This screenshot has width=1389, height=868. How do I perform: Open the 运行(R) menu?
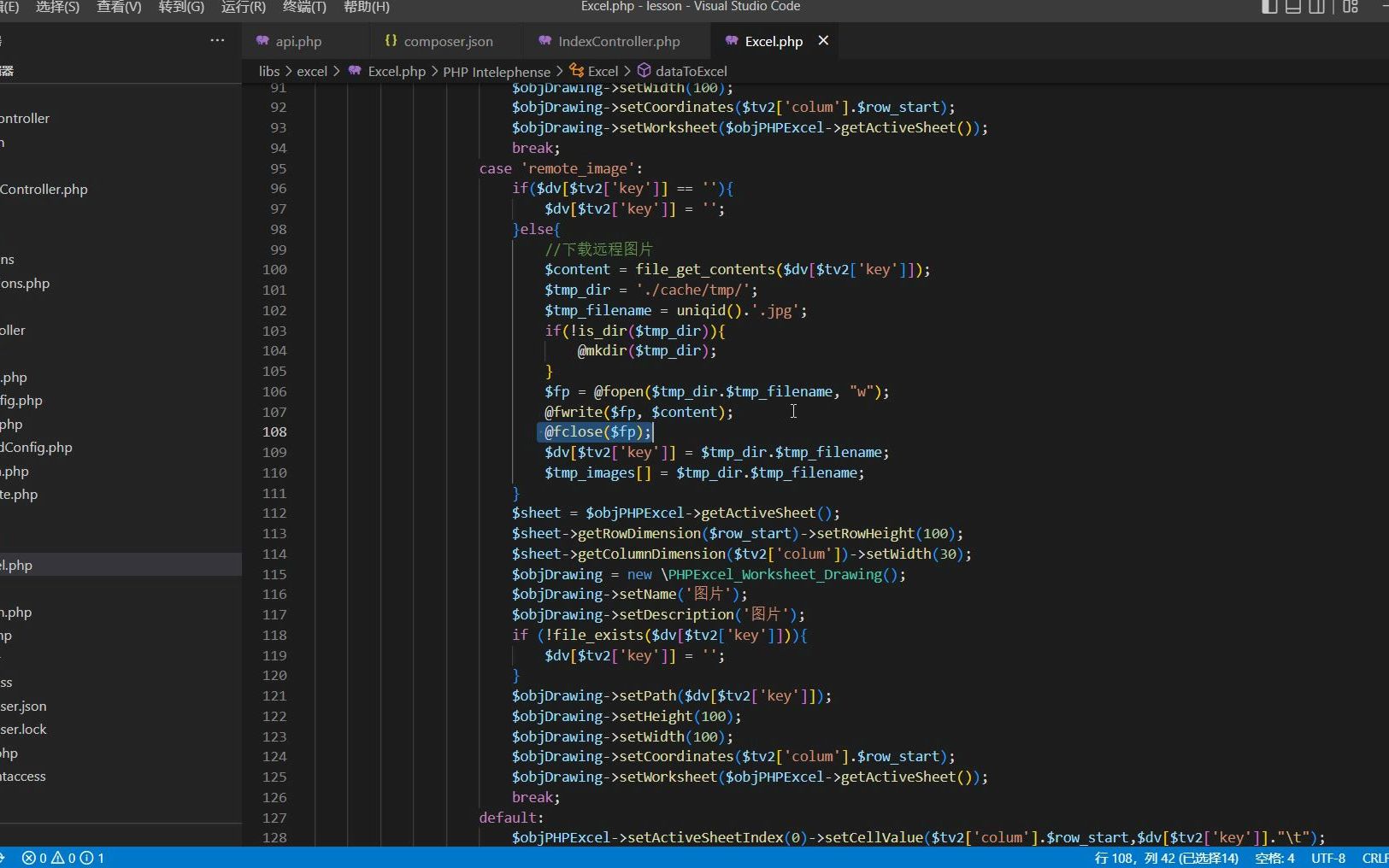(243, 7)
